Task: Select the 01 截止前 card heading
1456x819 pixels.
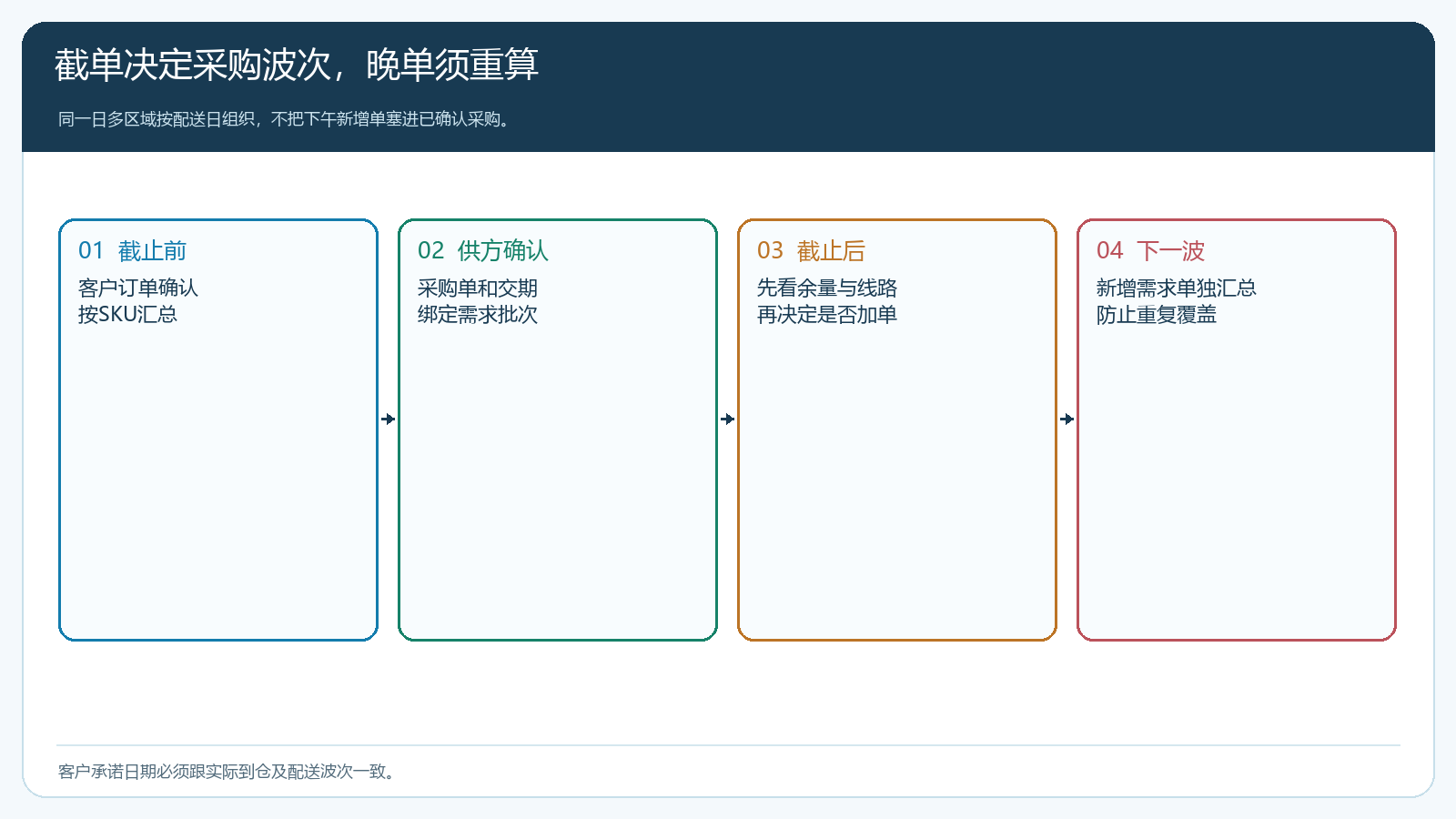Action: click(x=132, y=250)
